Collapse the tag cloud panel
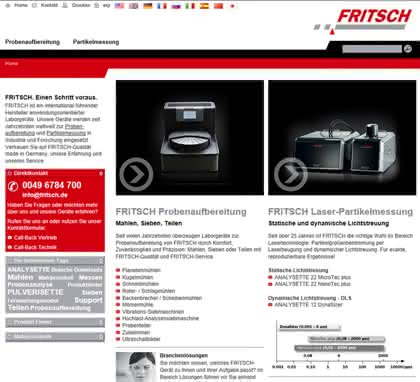This screenshot has width=420, height=382. click(x=101, y=260)
